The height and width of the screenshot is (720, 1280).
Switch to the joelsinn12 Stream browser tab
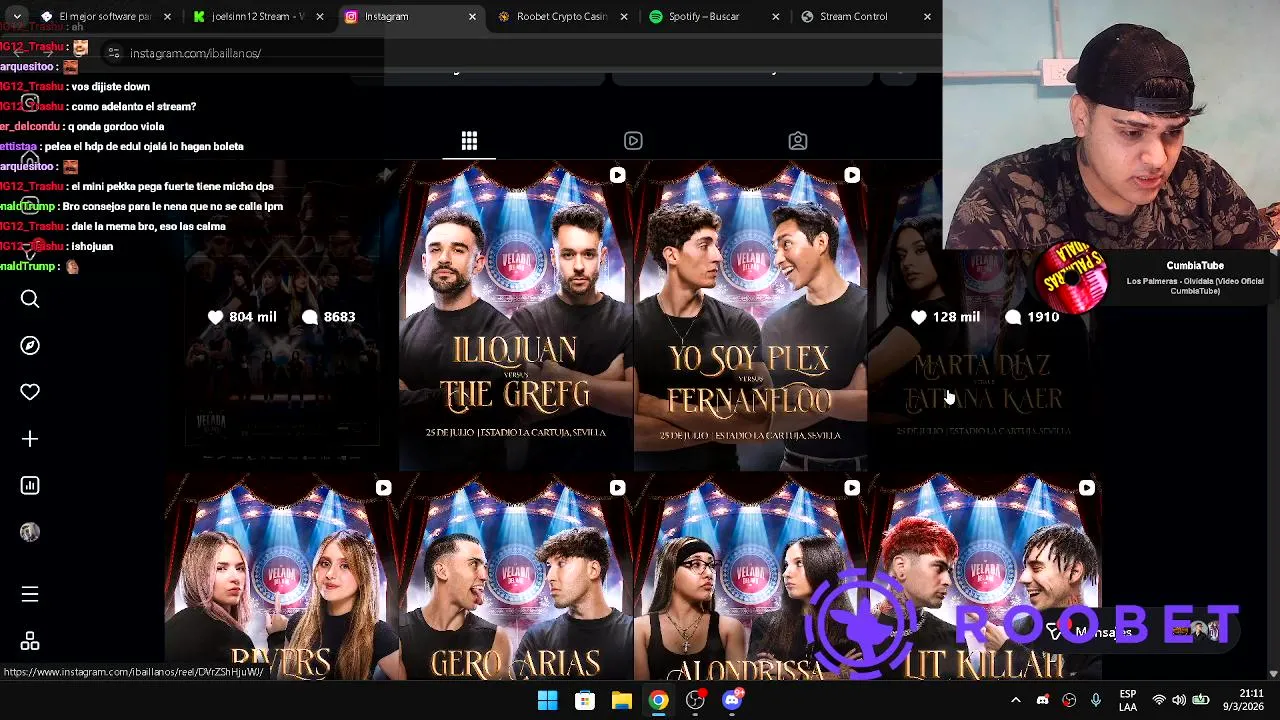click(x=258, y=16)
